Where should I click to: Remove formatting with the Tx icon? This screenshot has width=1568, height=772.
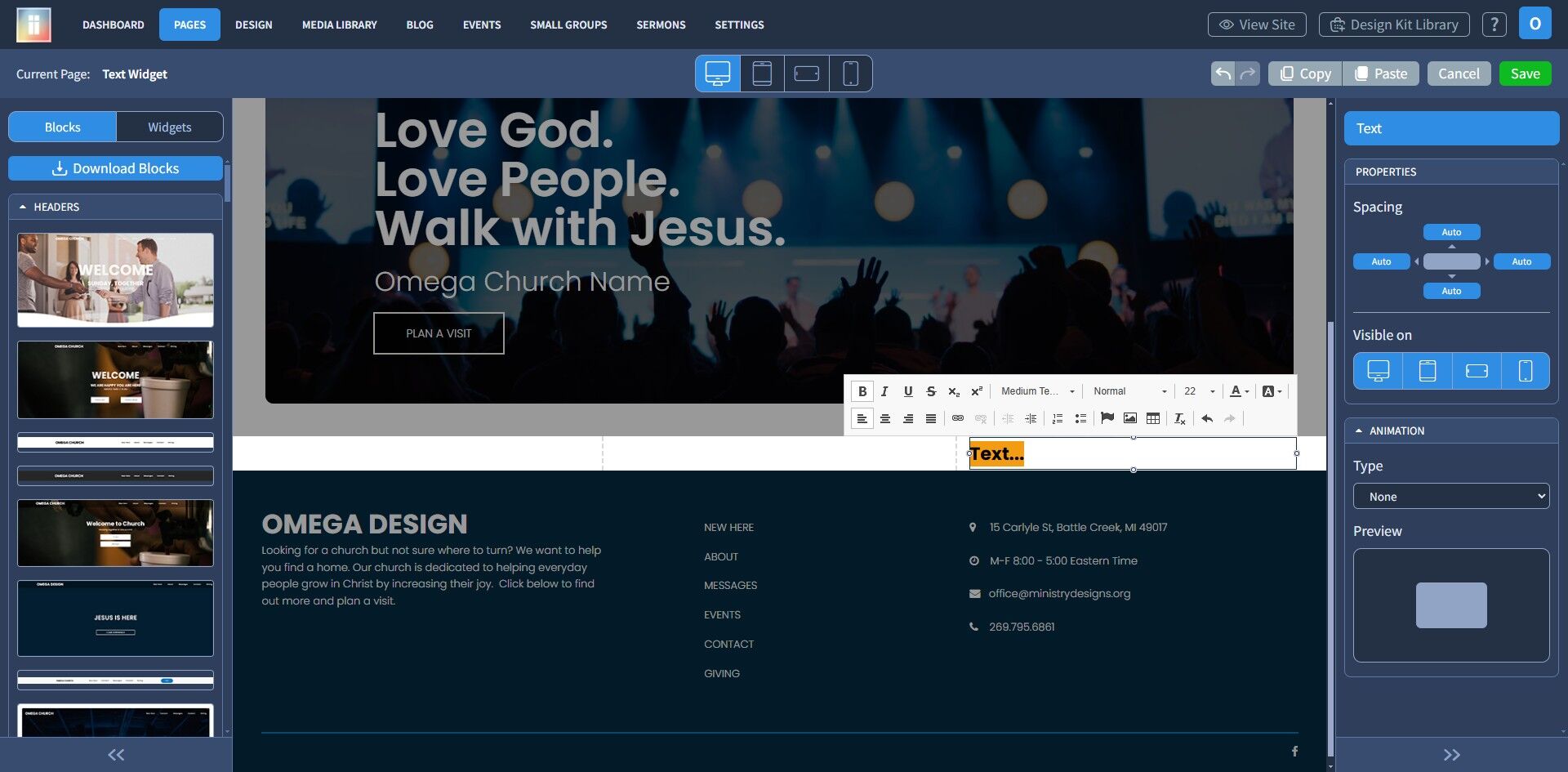tap(1179, 418)
